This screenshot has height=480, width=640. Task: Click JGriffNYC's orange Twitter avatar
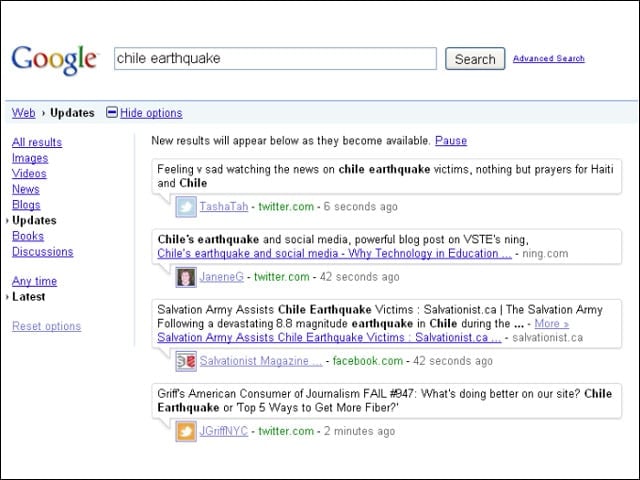pyautogui.click(x=186, y=431)
